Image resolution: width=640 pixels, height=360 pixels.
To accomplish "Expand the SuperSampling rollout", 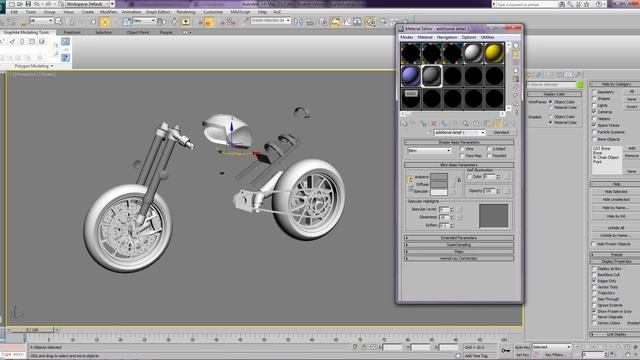I will coord(459,245).
